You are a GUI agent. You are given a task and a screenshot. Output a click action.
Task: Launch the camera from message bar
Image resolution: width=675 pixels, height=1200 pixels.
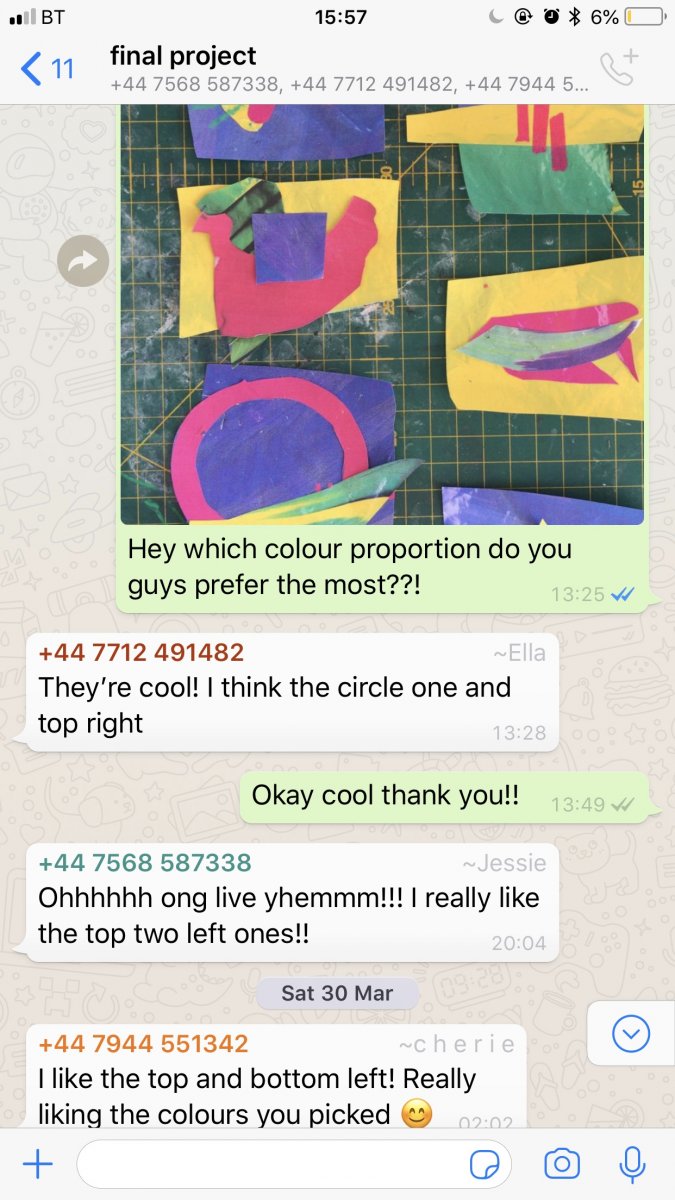click(x=562, y=1164)
